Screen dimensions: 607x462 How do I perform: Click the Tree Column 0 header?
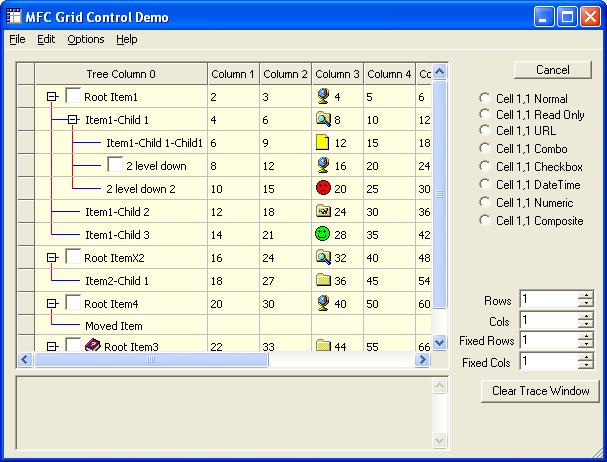tap(121, 74)
